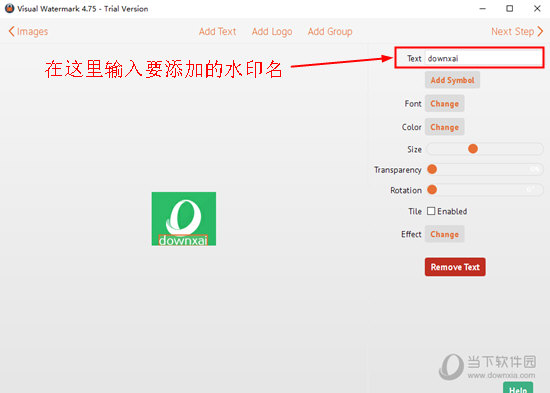Click the Visual Watermark app icon in title bar
The height and width of the screenshot is (393, 550).
pyautogui.click(x=9, y=8)
